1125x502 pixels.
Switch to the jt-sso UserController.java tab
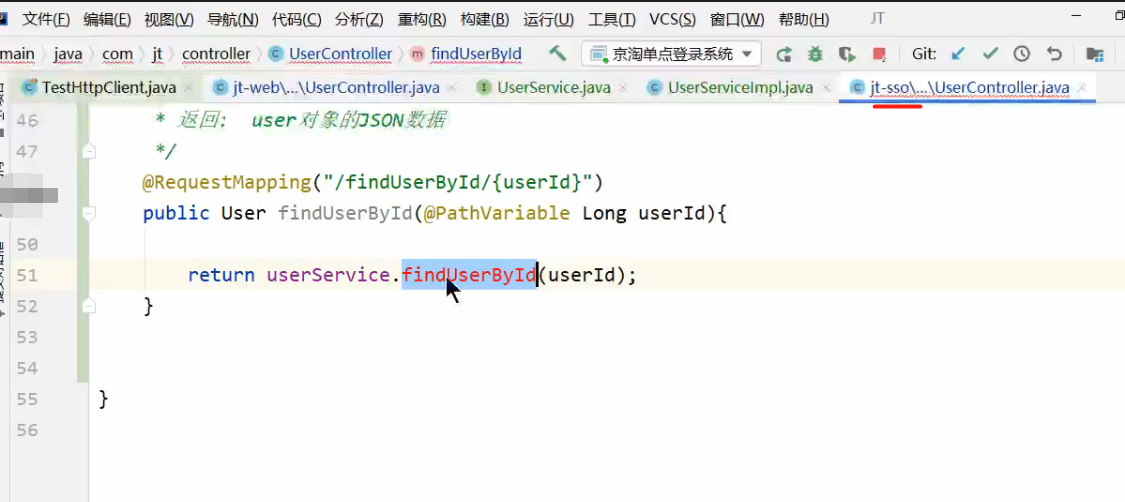(969, 87)
